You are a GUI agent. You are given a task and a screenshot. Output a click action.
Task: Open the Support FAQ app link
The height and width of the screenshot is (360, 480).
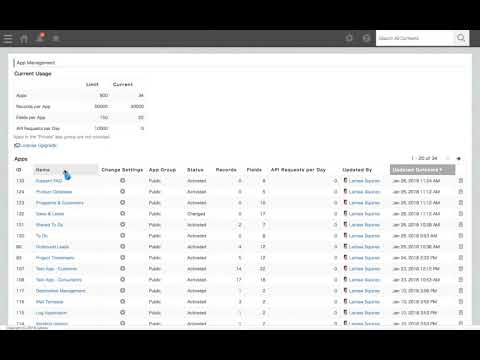point(49,181)
